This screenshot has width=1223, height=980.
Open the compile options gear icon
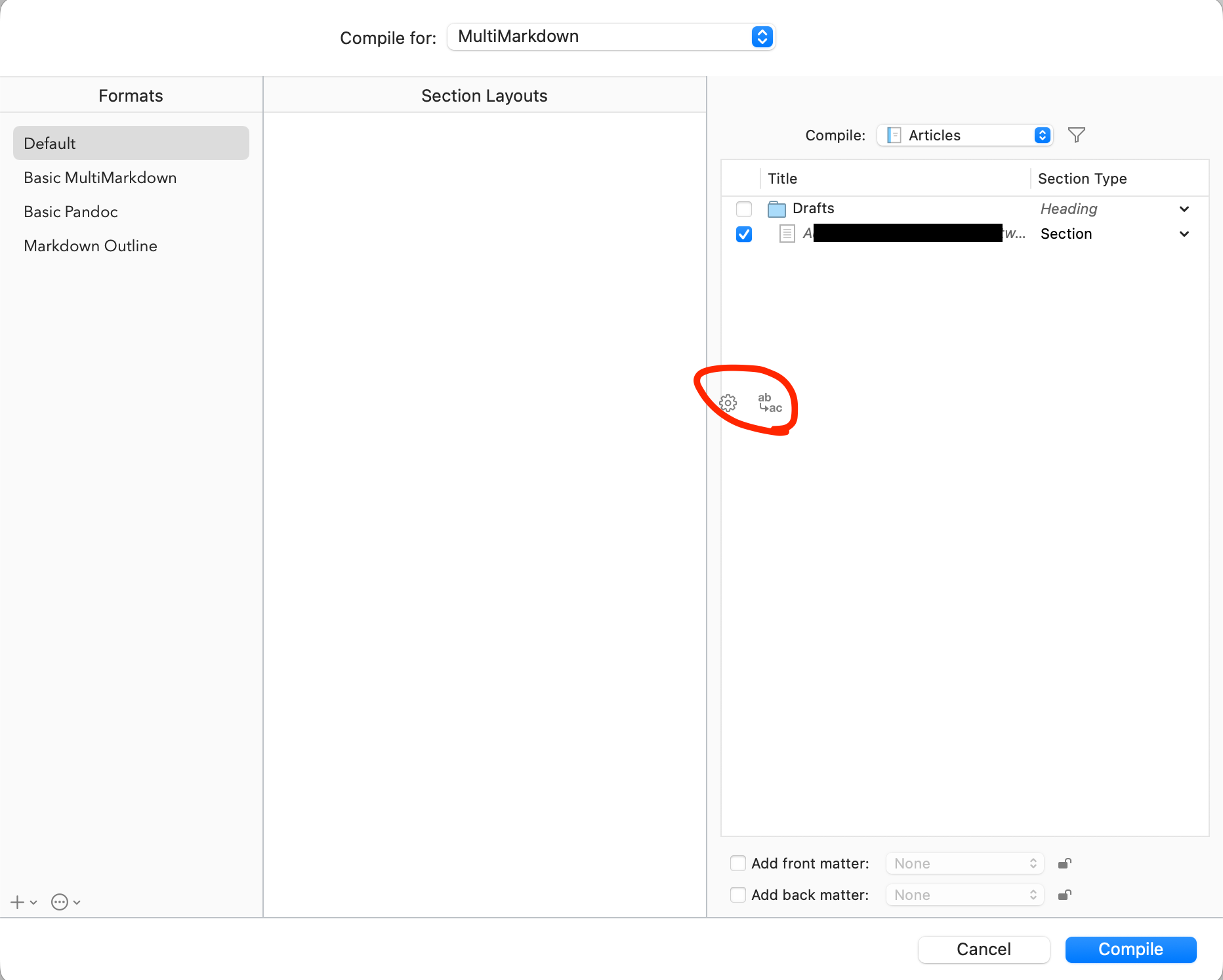(728, 403)
